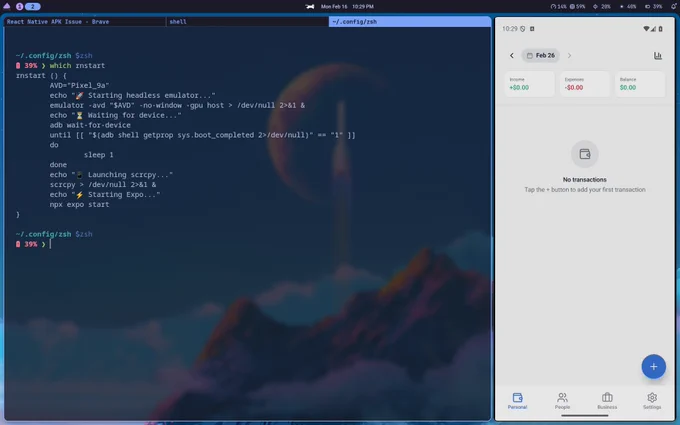Click the 'No transactions' heading
This screenshot has width=680, height=425.
point(585,180)
